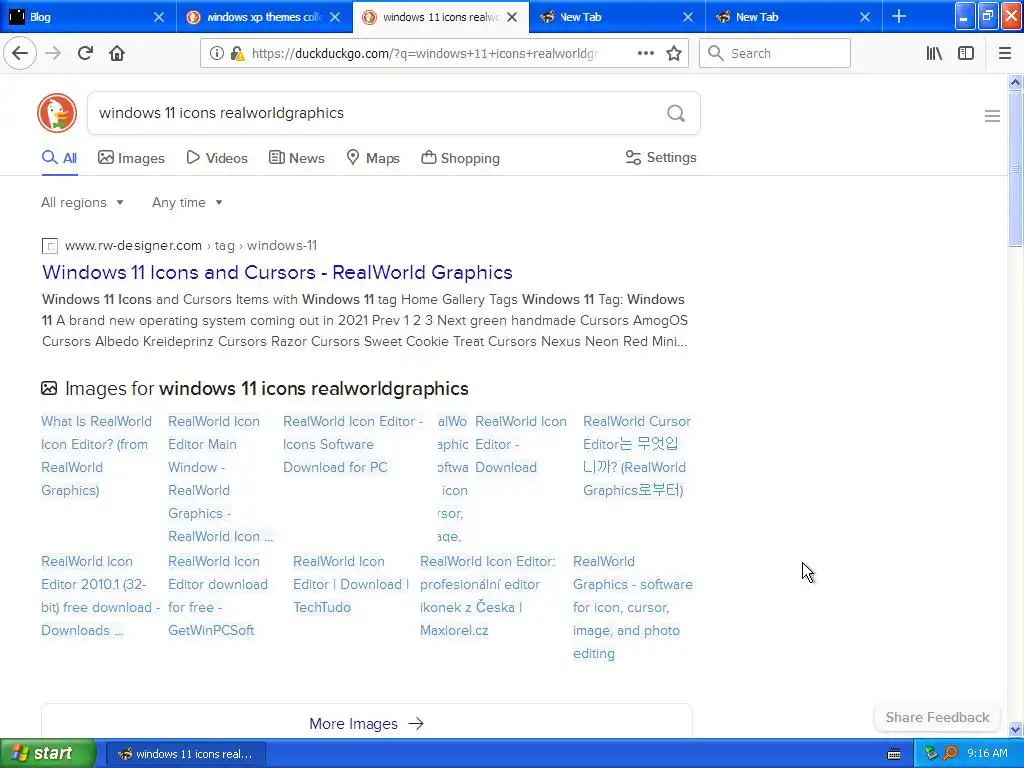
Task: Switch to the last New Tab
Action: tap(793, 17)
